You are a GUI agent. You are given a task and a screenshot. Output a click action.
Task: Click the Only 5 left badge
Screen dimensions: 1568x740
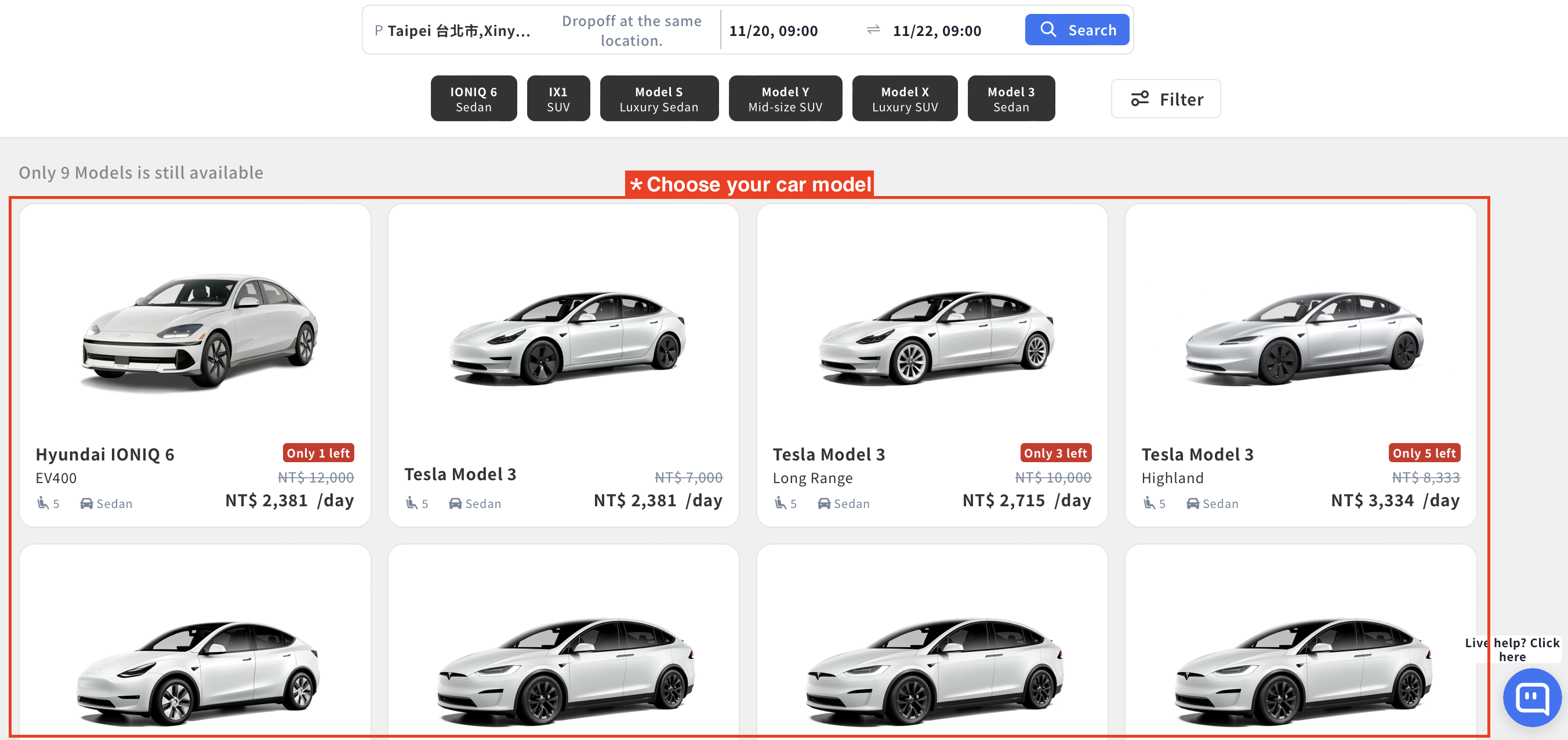pos(1424,452)
